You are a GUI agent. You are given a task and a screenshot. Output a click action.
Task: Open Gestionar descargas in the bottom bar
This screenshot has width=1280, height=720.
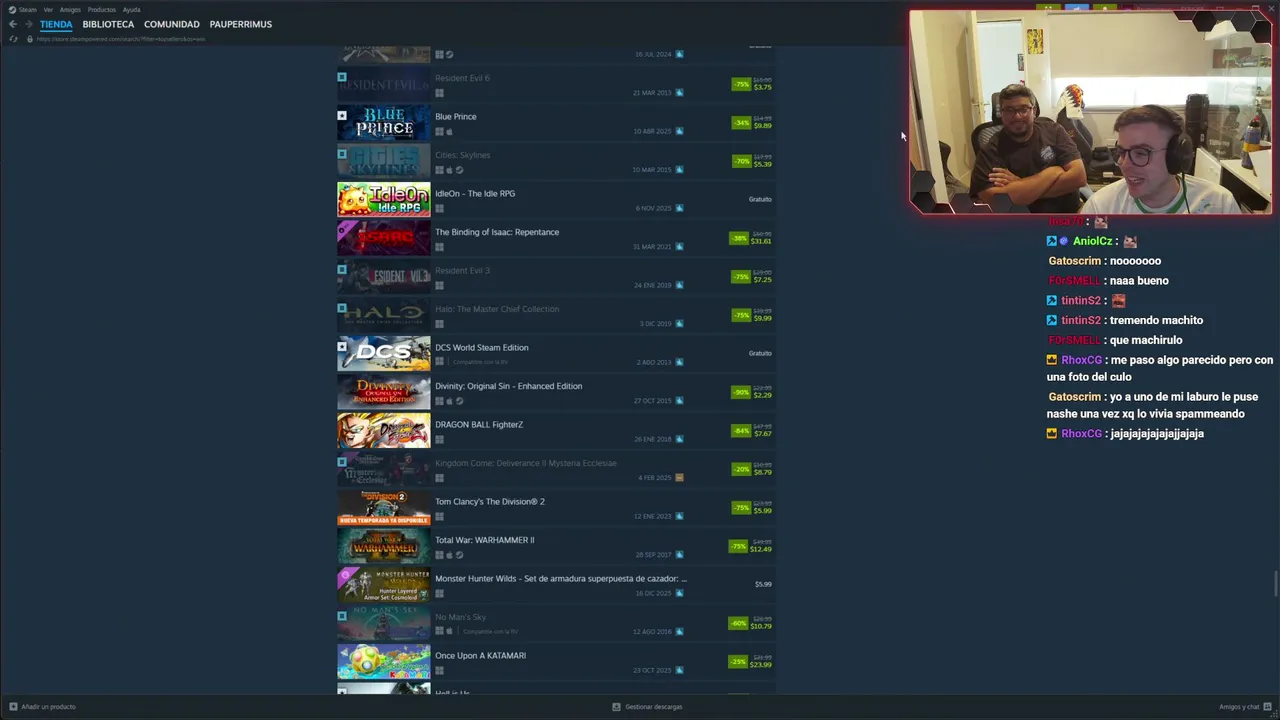click(648, 707)
